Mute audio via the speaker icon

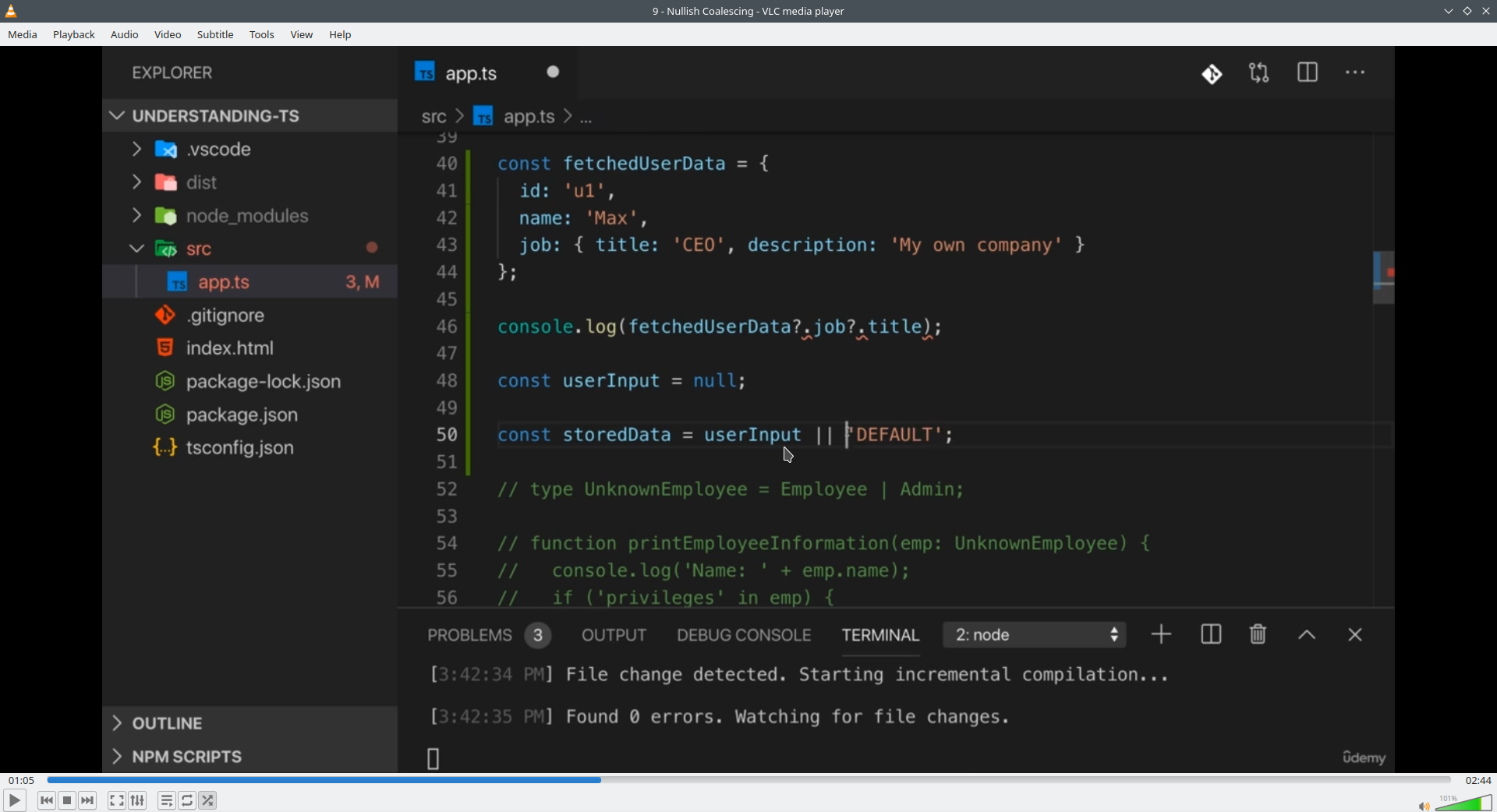(x=1423, y=806)
